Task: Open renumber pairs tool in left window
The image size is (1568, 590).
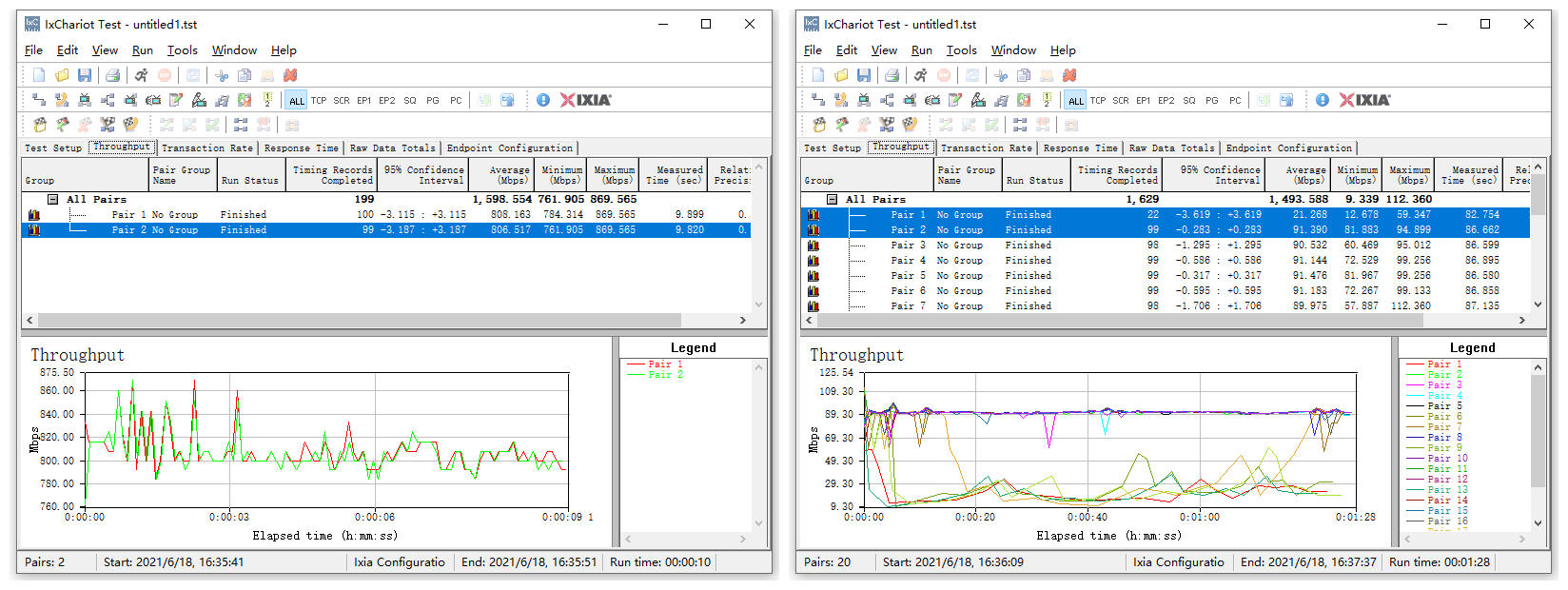Action: [267, 100]
